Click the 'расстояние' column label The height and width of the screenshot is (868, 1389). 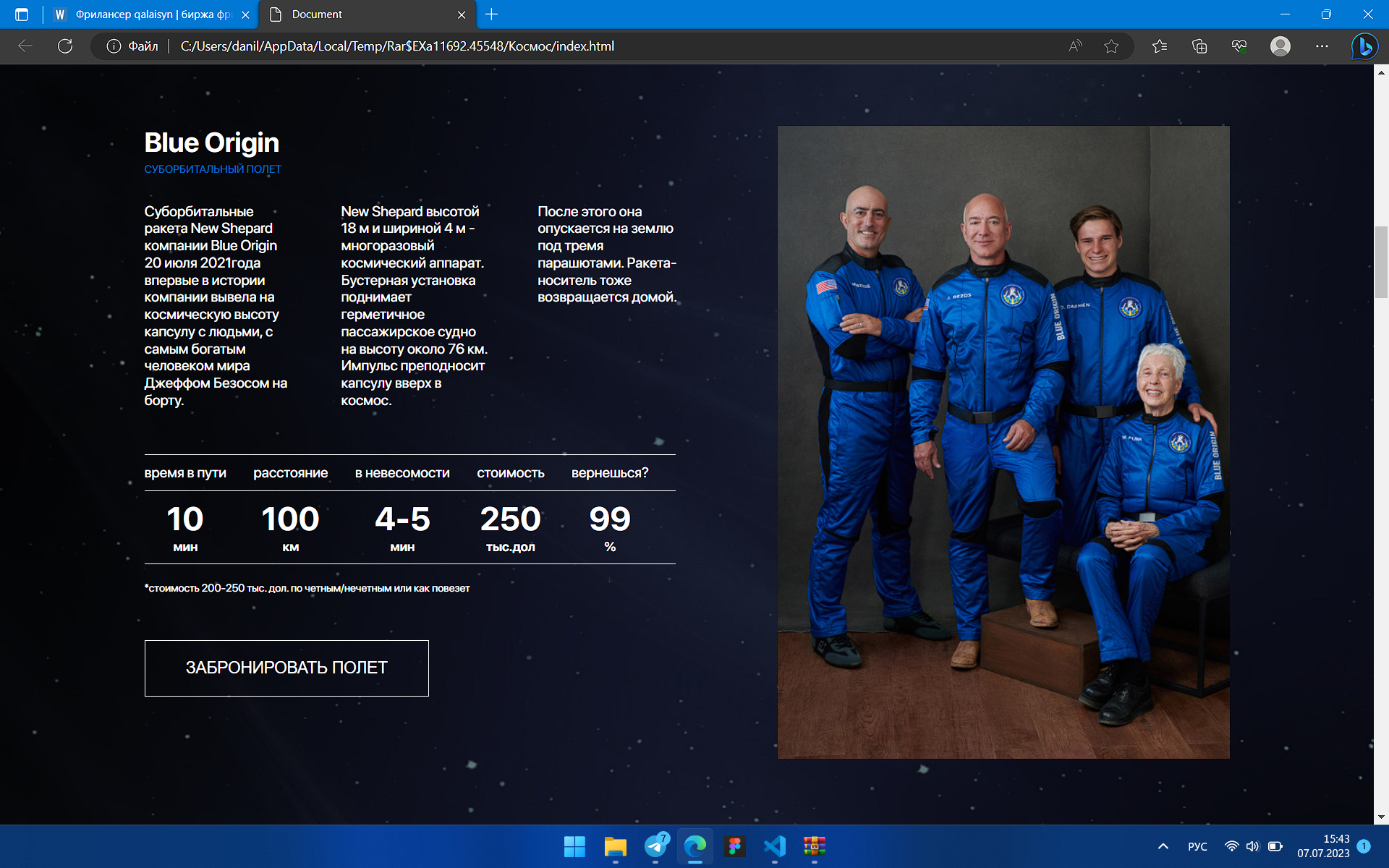[x=291, y=473]
